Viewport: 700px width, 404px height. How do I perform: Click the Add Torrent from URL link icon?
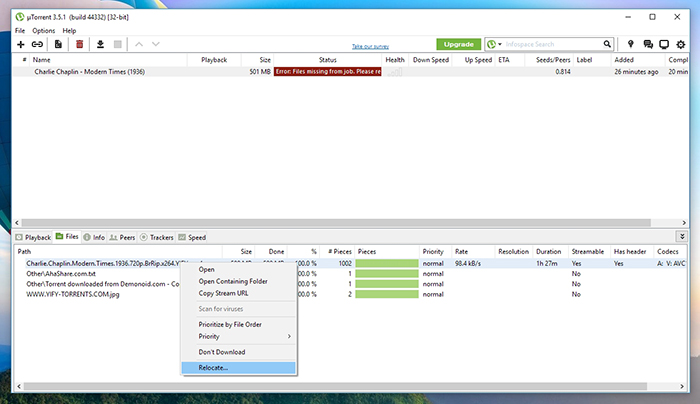click(37, 44)
